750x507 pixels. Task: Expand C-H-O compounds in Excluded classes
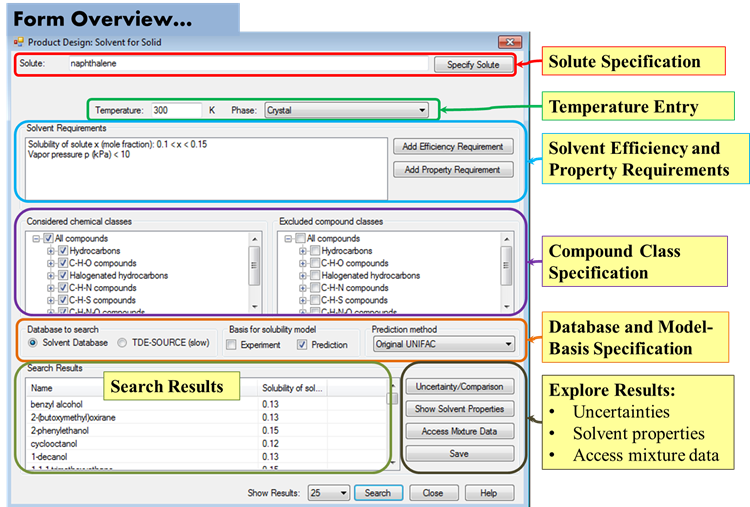(302, 263)
